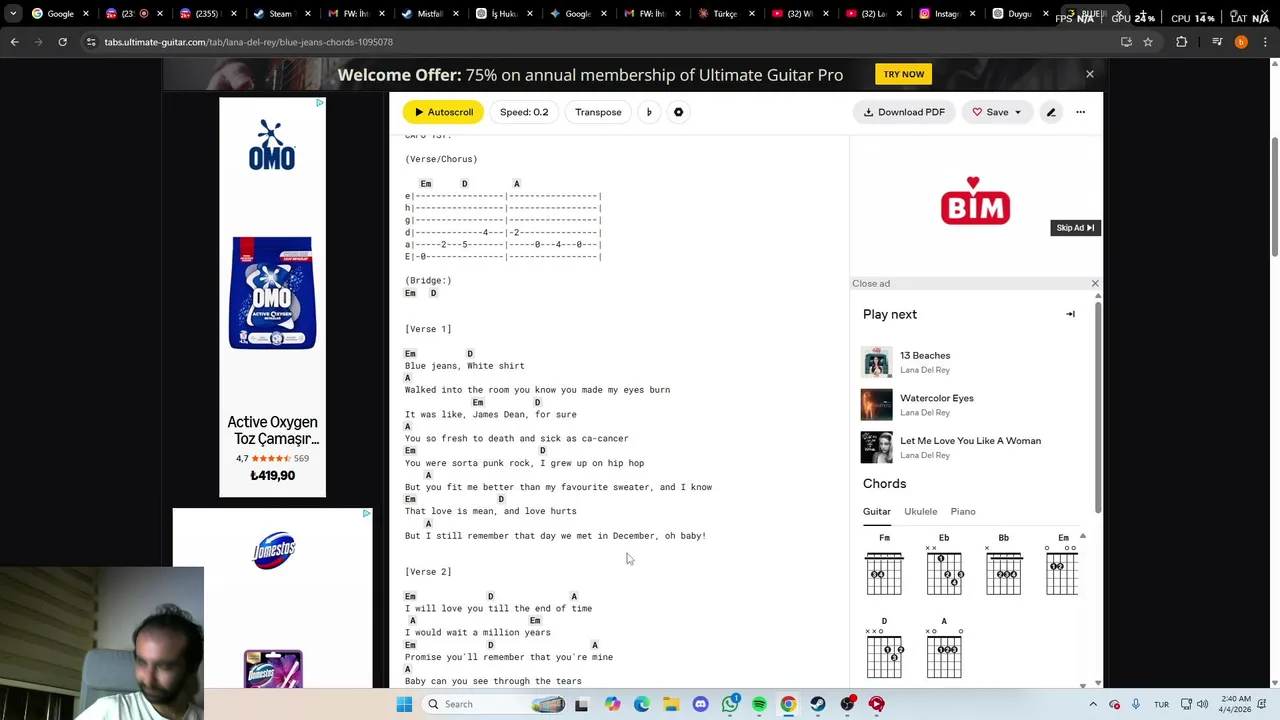
Task: Adjust the Speed 0.2 control
Action: [524, 112]
